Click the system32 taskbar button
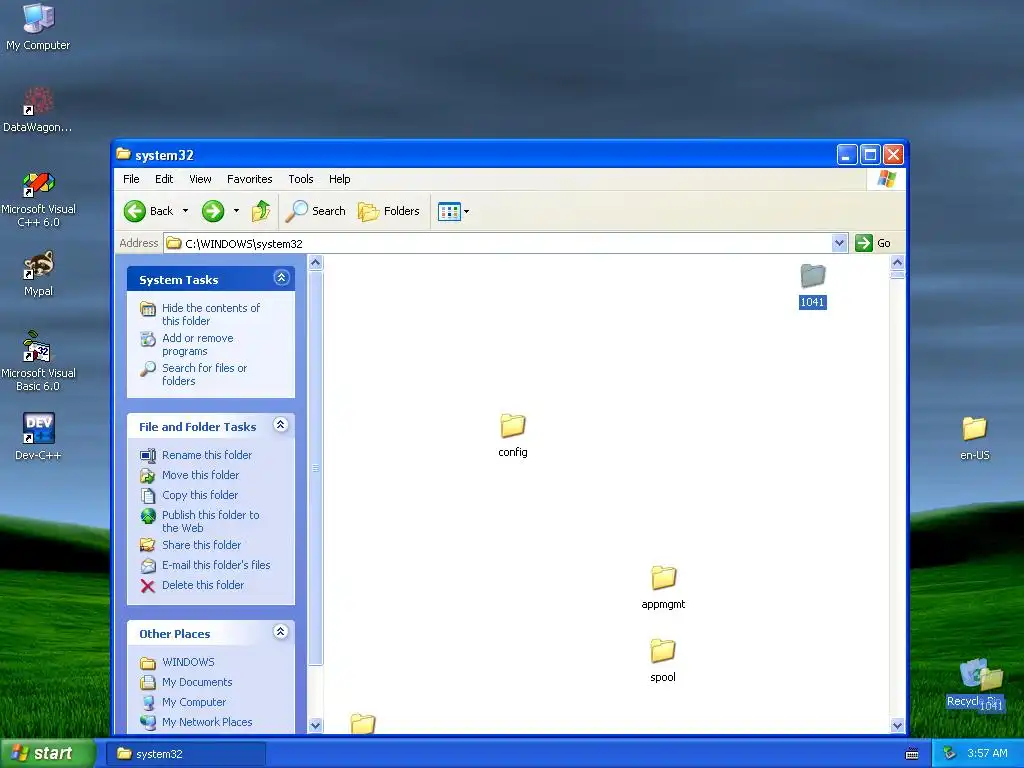This screenshot has width=1024, height=768. pyautogui.click(x=187, y=754)
